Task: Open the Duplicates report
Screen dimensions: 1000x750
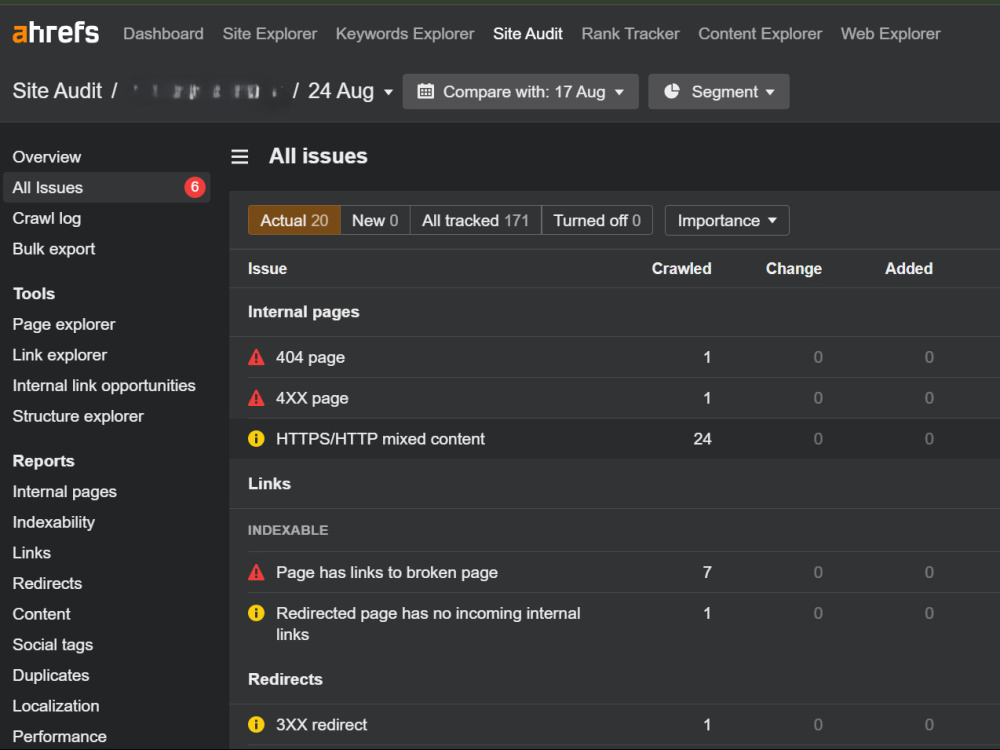Action: click(50, 675)
